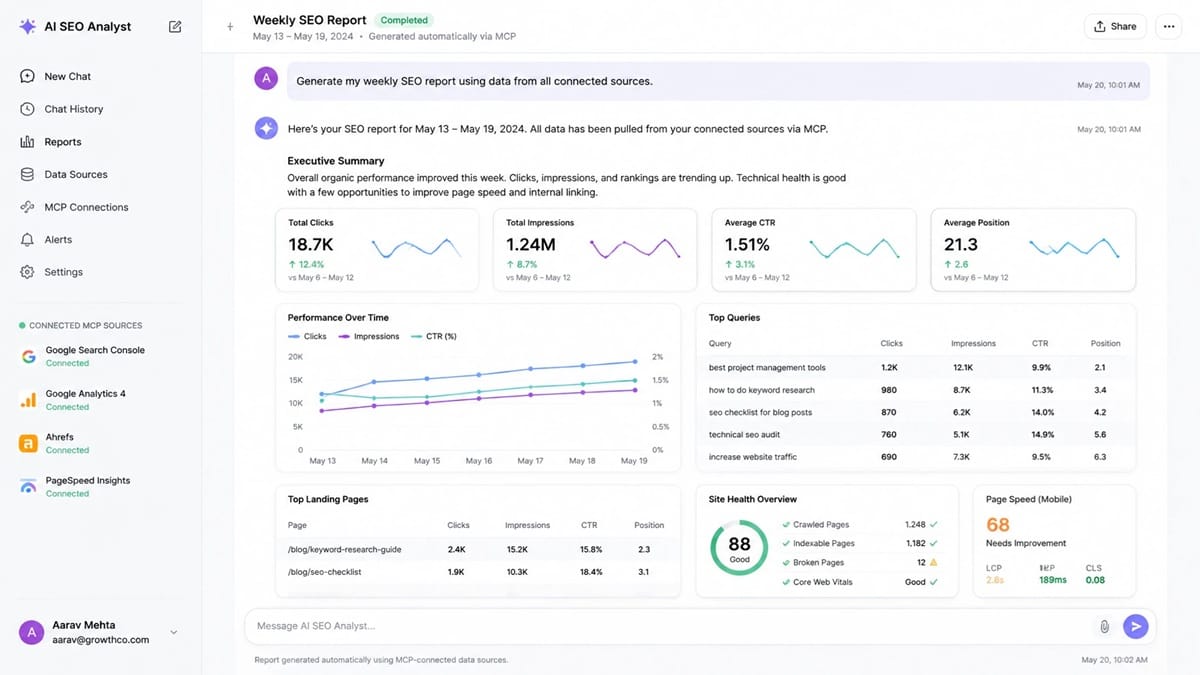Viewport: 1200px width, 675px height.
Task: Click the AI SEO Analyst sparkle logo
Action: click(27, 26)
